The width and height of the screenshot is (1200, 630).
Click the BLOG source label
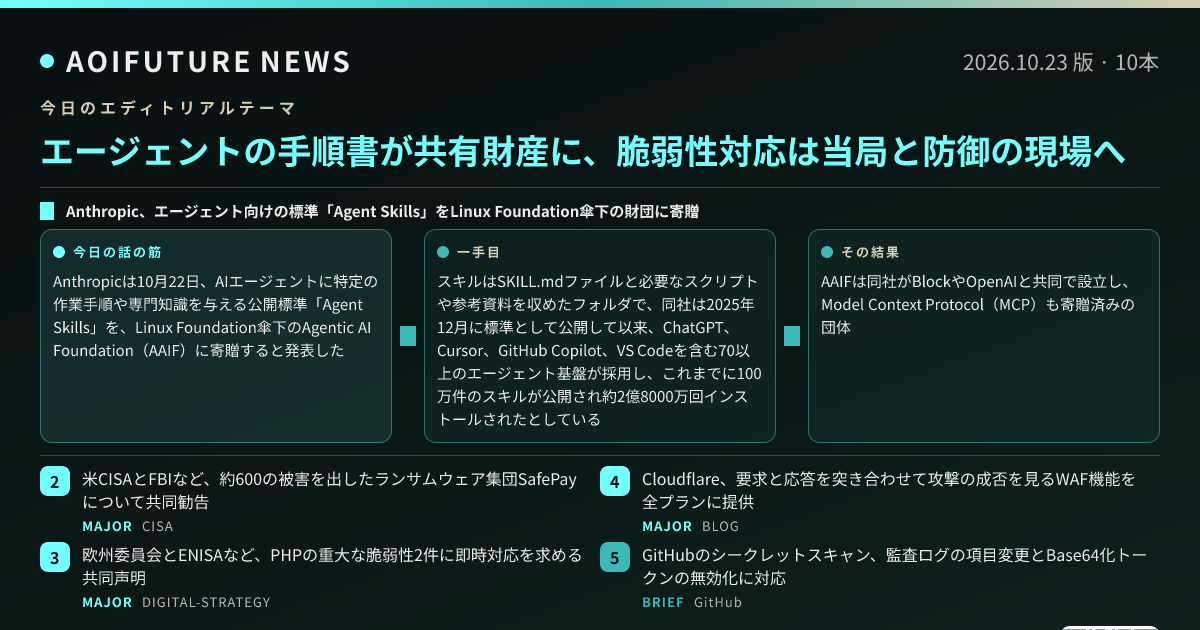(720, 526)
